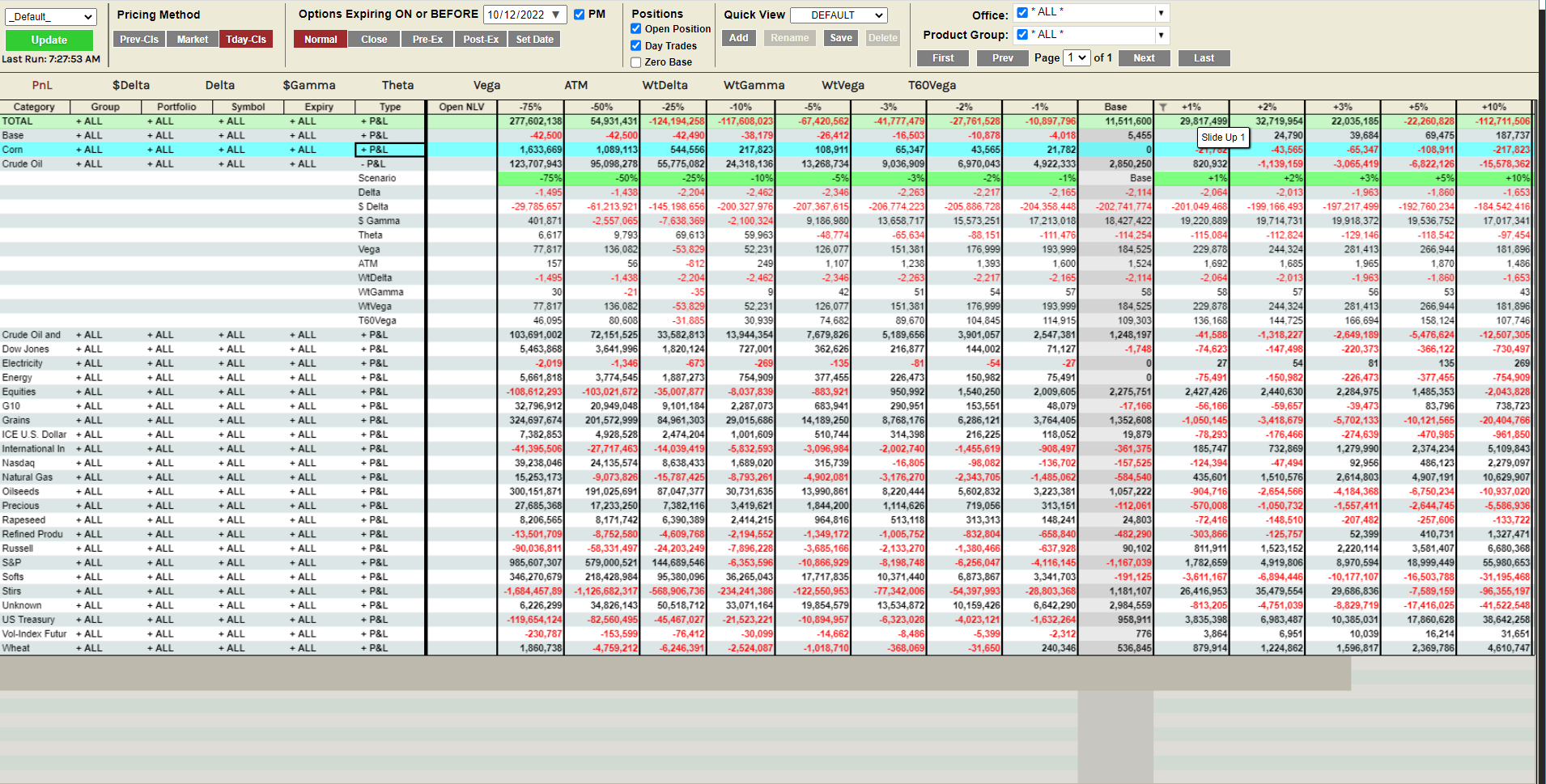This screenshot has height=784, width=1546.
Task: Click the Expiry column header
Action: (319, 107)
